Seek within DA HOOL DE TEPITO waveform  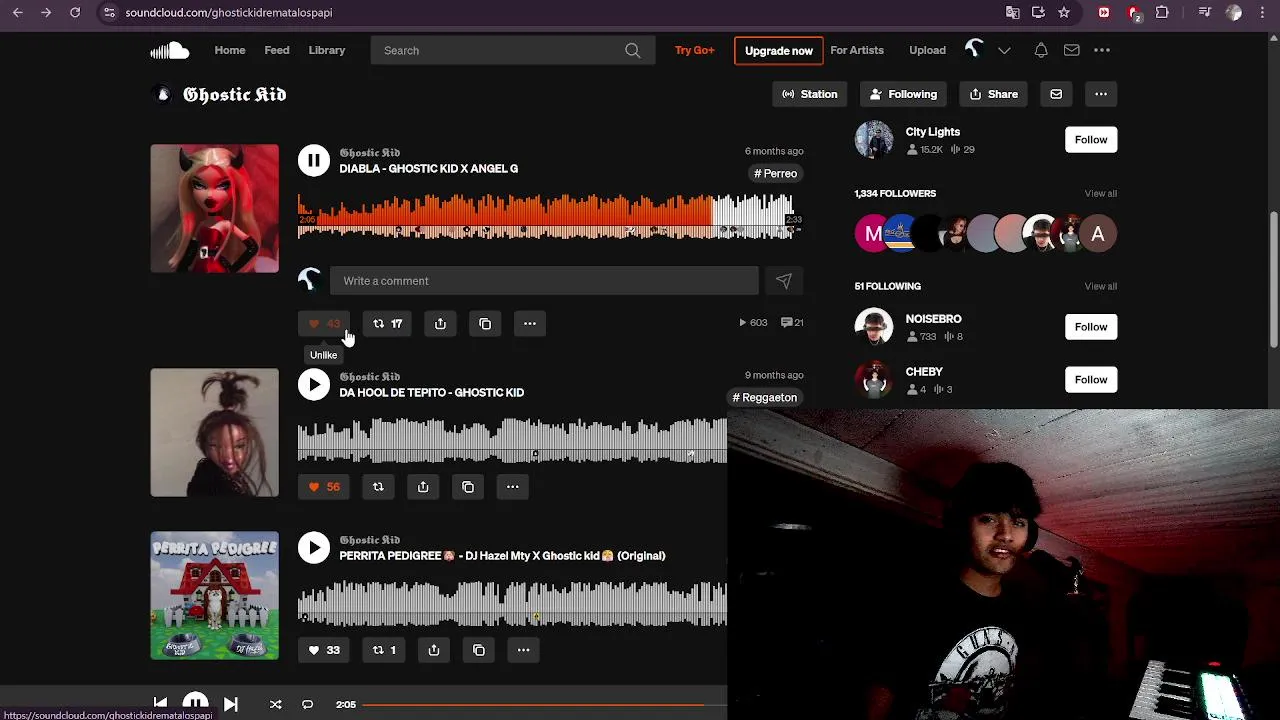[512, 441]
